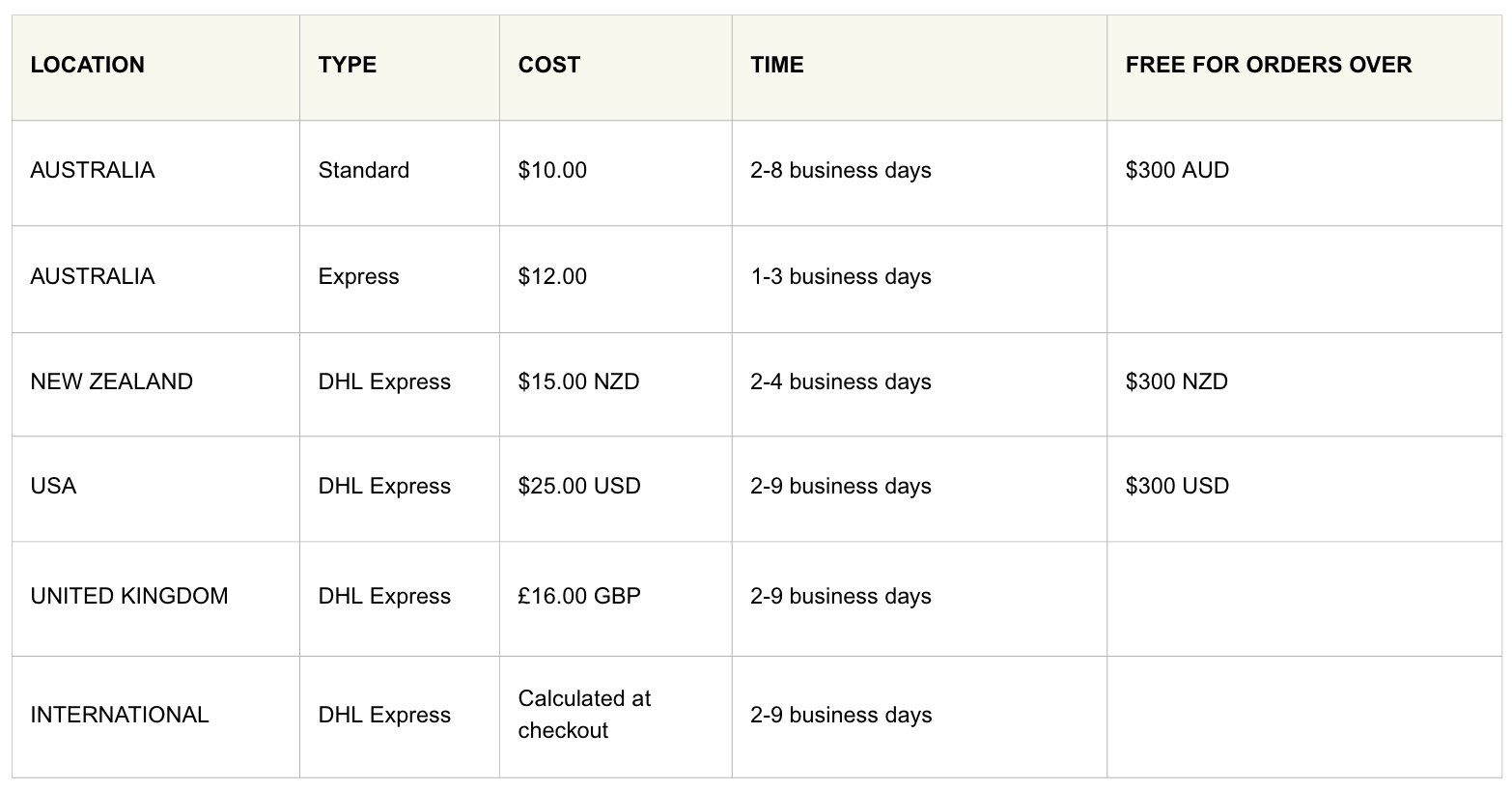Select the $25.00 USD cost cell
This screenshot has height=790, width=1512.
(579, 486)
